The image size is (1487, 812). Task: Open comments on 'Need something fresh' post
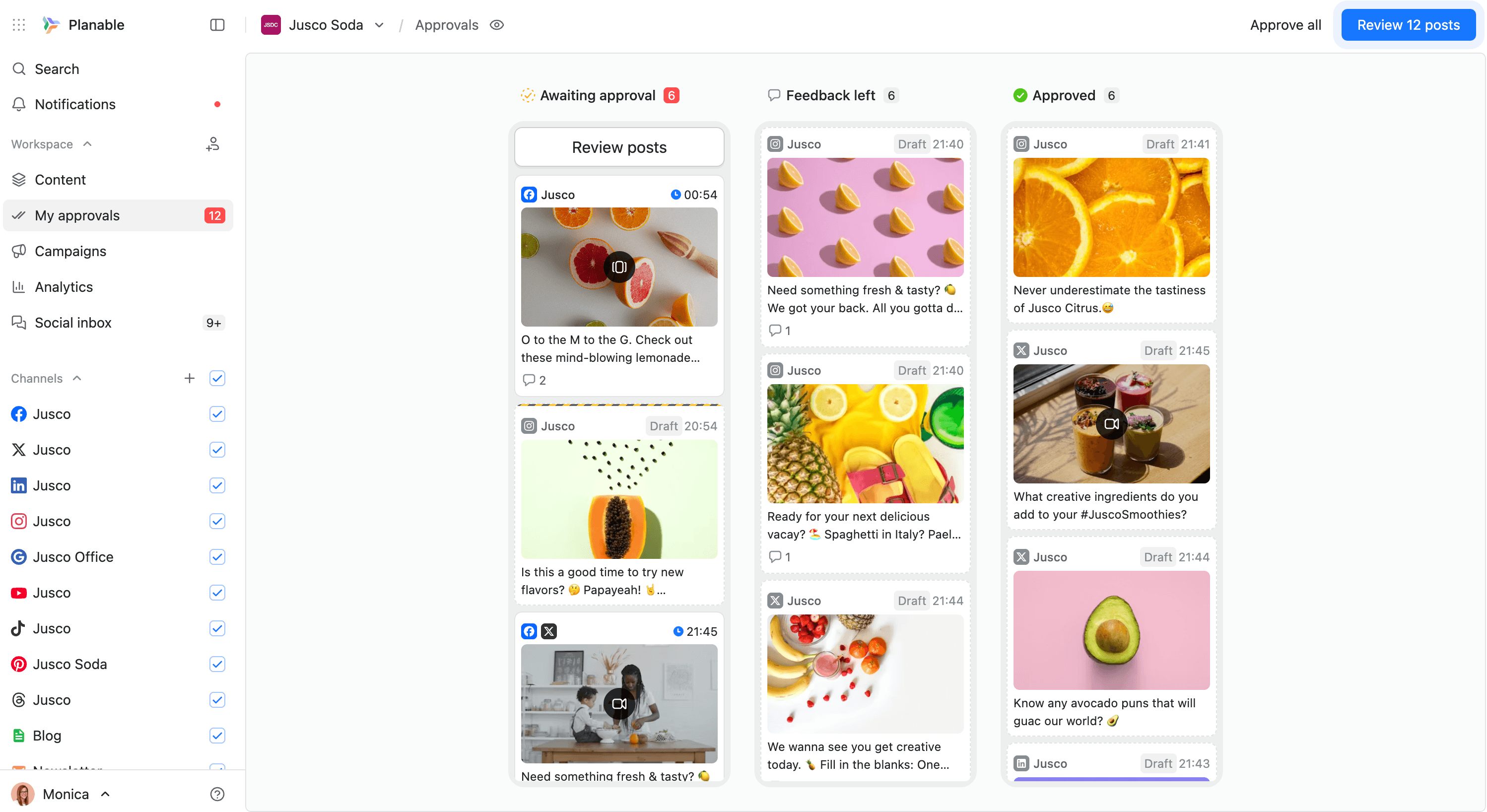tap(779, 331)
